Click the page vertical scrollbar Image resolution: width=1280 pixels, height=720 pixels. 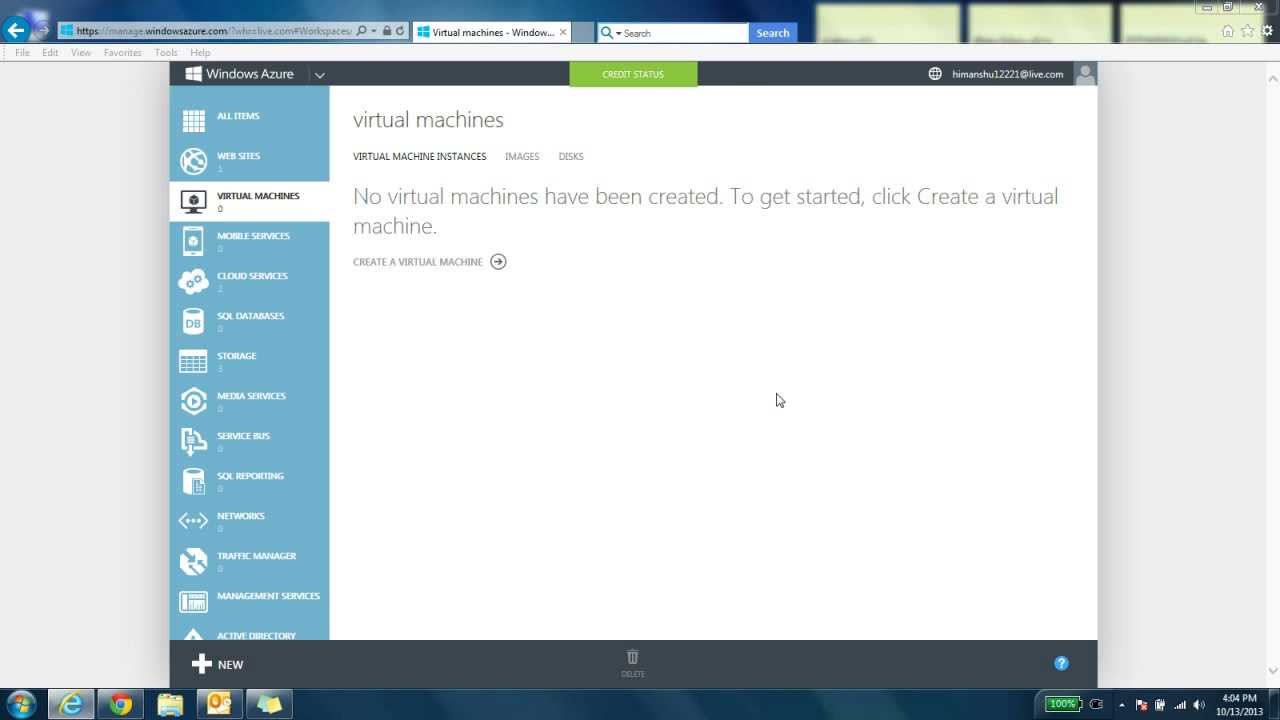tap(1272, 374)
